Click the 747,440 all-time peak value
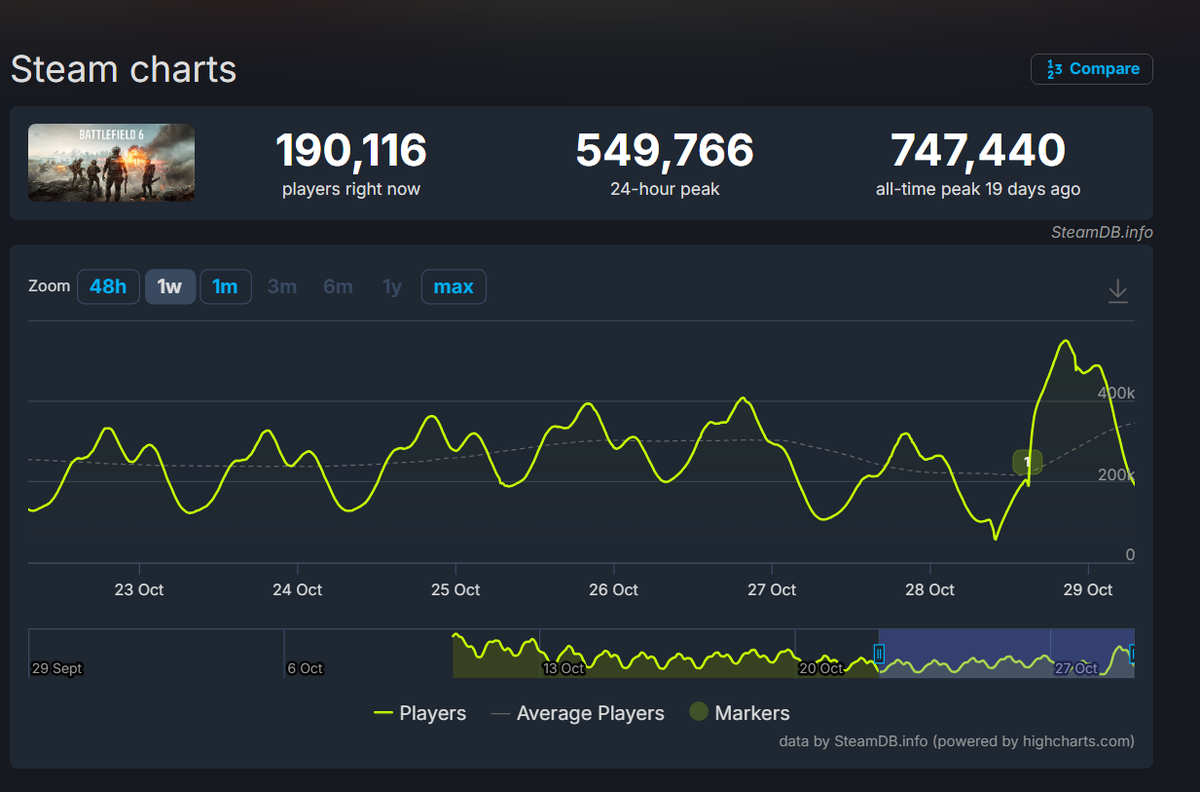The width and height of the screenshot is (1200, 792). point(978,151)
